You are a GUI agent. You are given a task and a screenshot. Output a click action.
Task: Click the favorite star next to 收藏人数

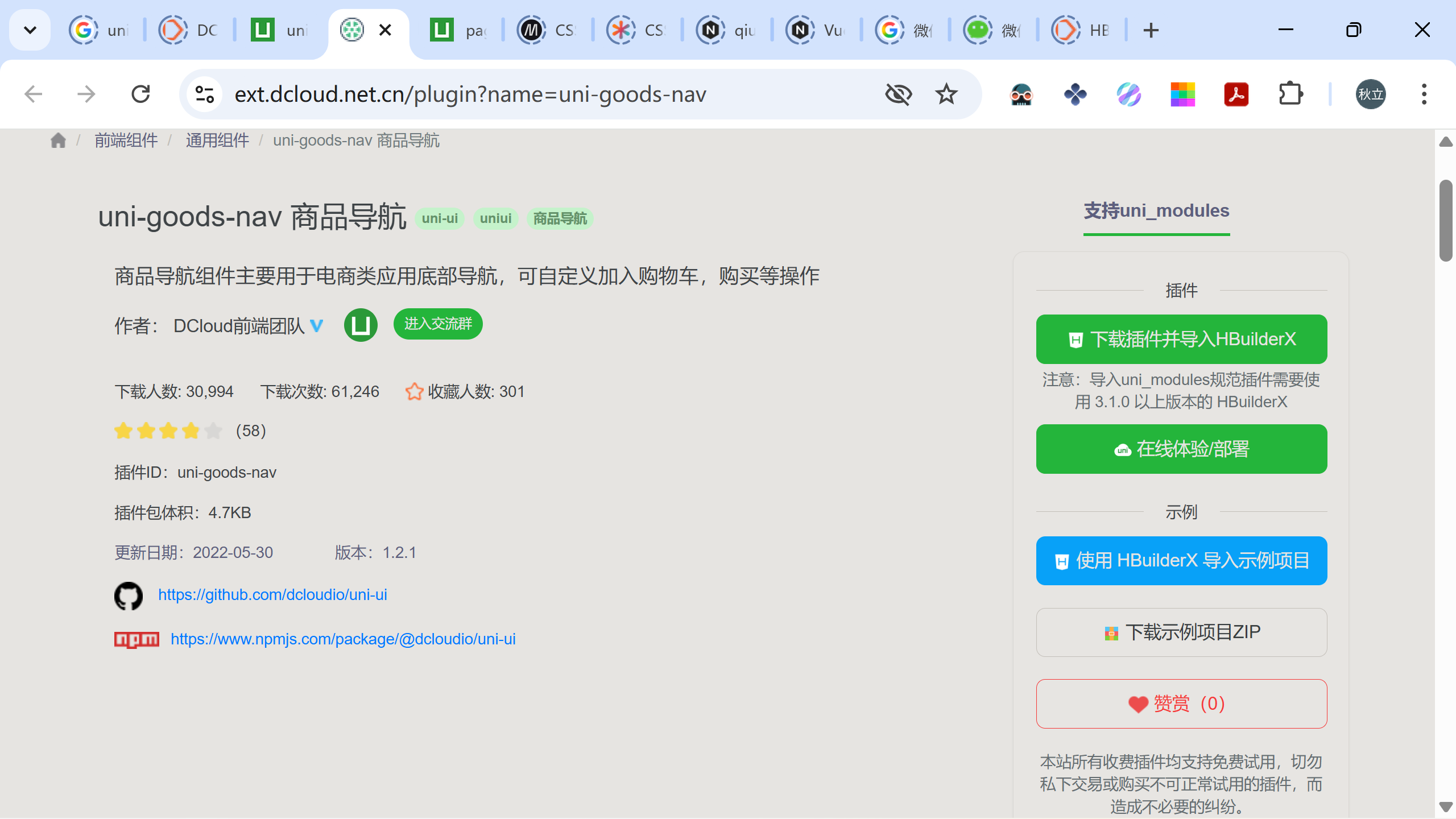(414, 392)
